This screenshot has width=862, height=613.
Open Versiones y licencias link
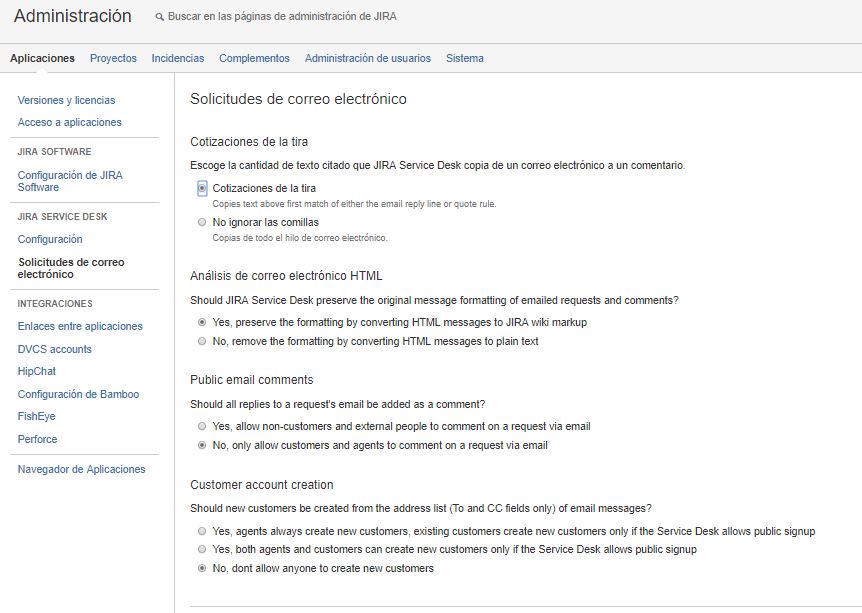tap(67, 100)
